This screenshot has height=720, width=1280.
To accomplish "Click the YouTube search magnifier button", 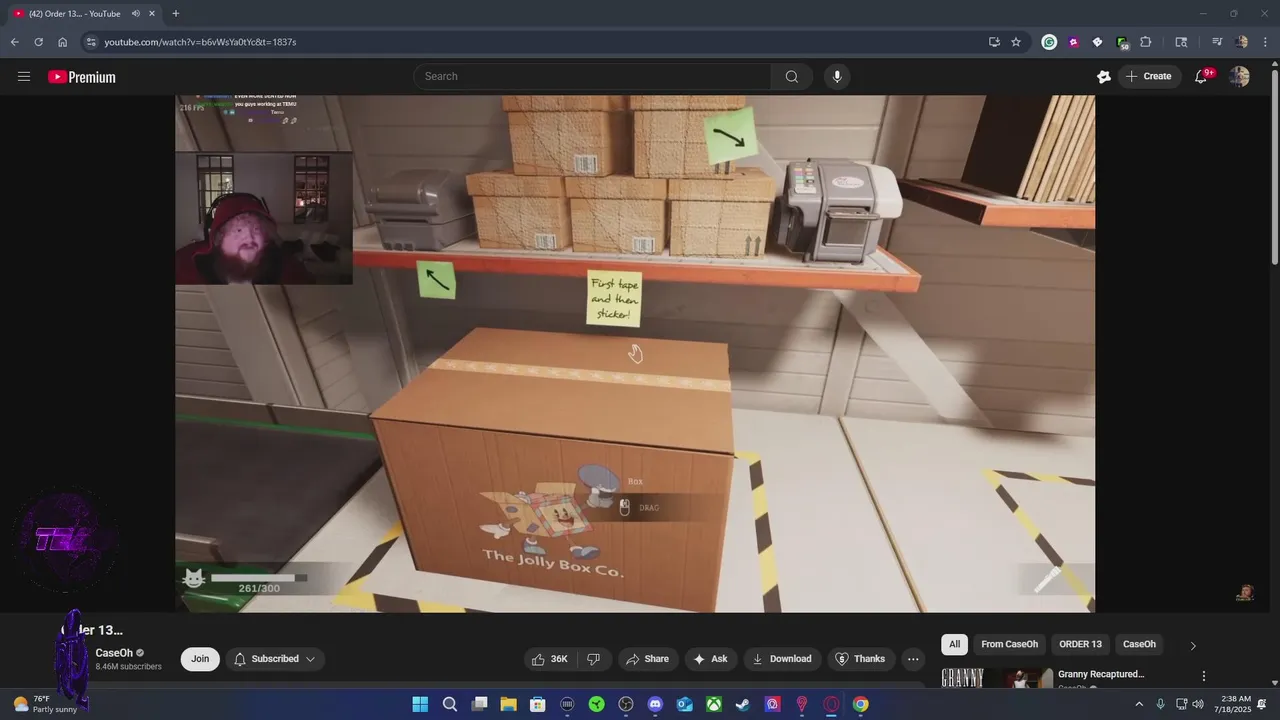I will pos(791,77).
